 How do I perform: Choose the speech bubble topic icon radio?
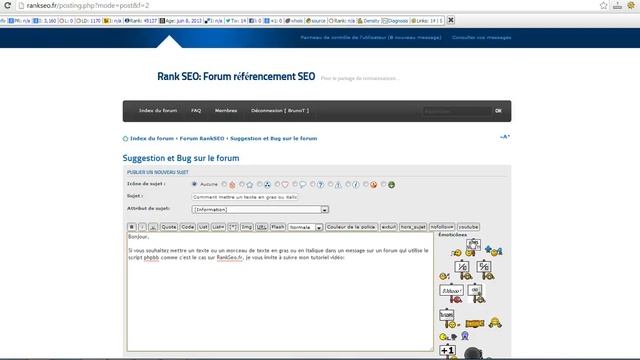[x=295, y=184]
